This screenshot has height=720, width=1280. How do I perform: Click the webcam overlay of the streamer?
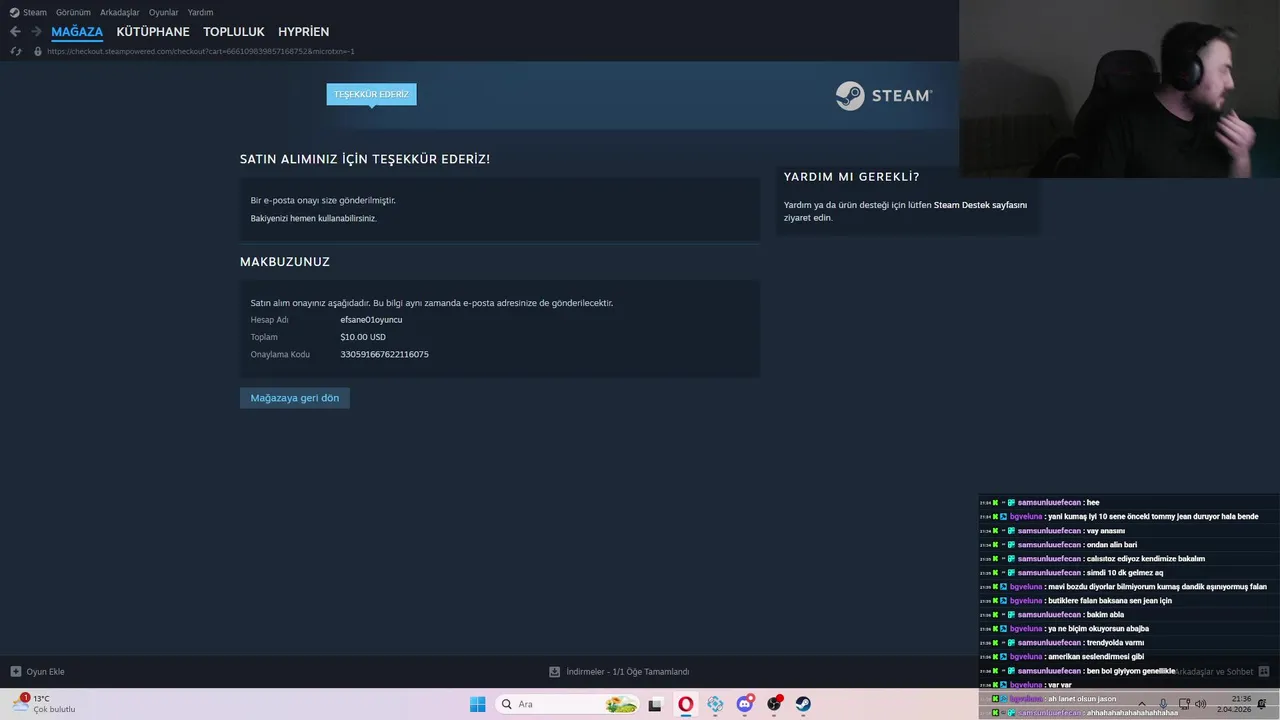[x=1119, y=89]
